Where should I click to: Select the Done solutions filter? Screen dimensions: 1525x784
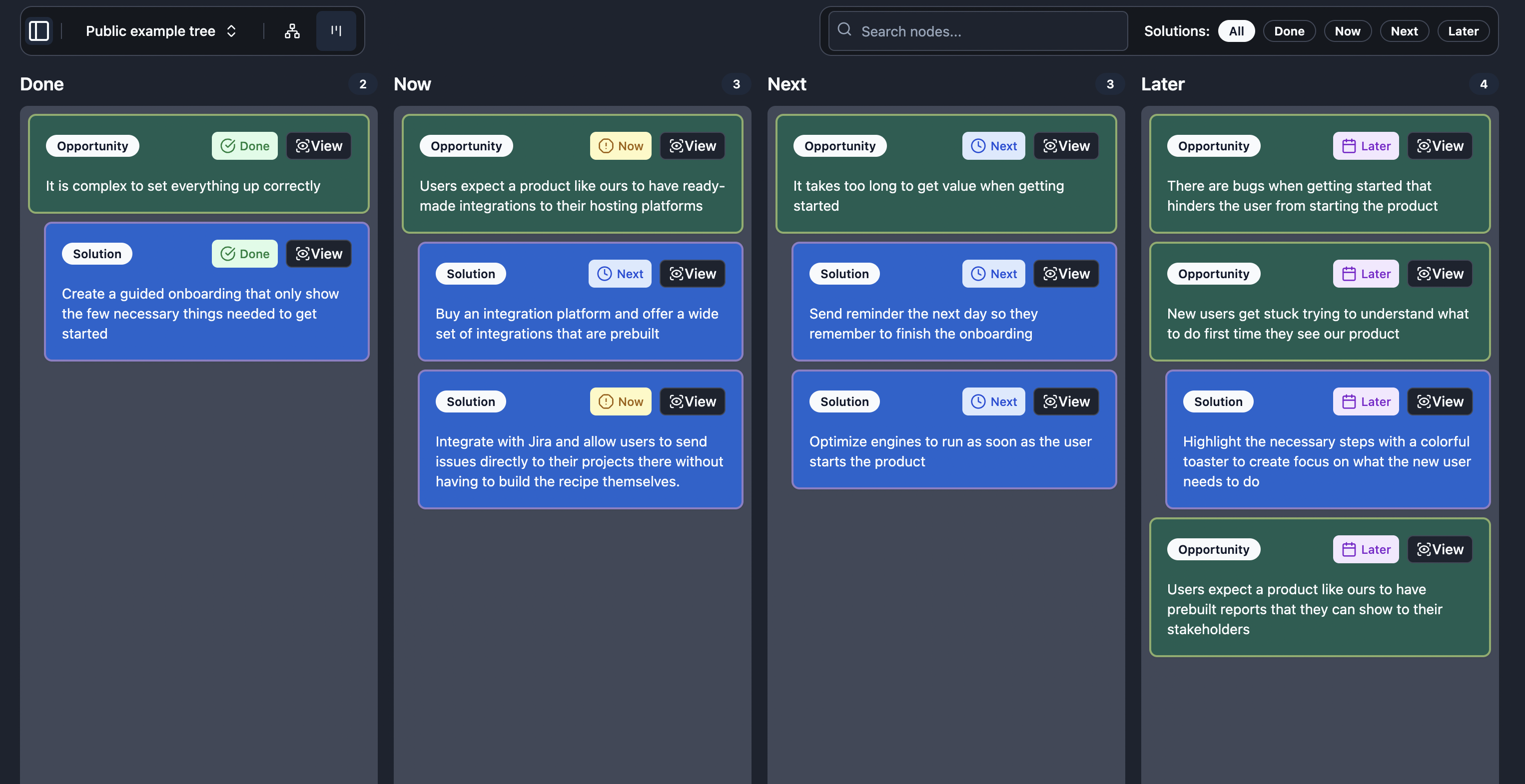pos(1289,31)
